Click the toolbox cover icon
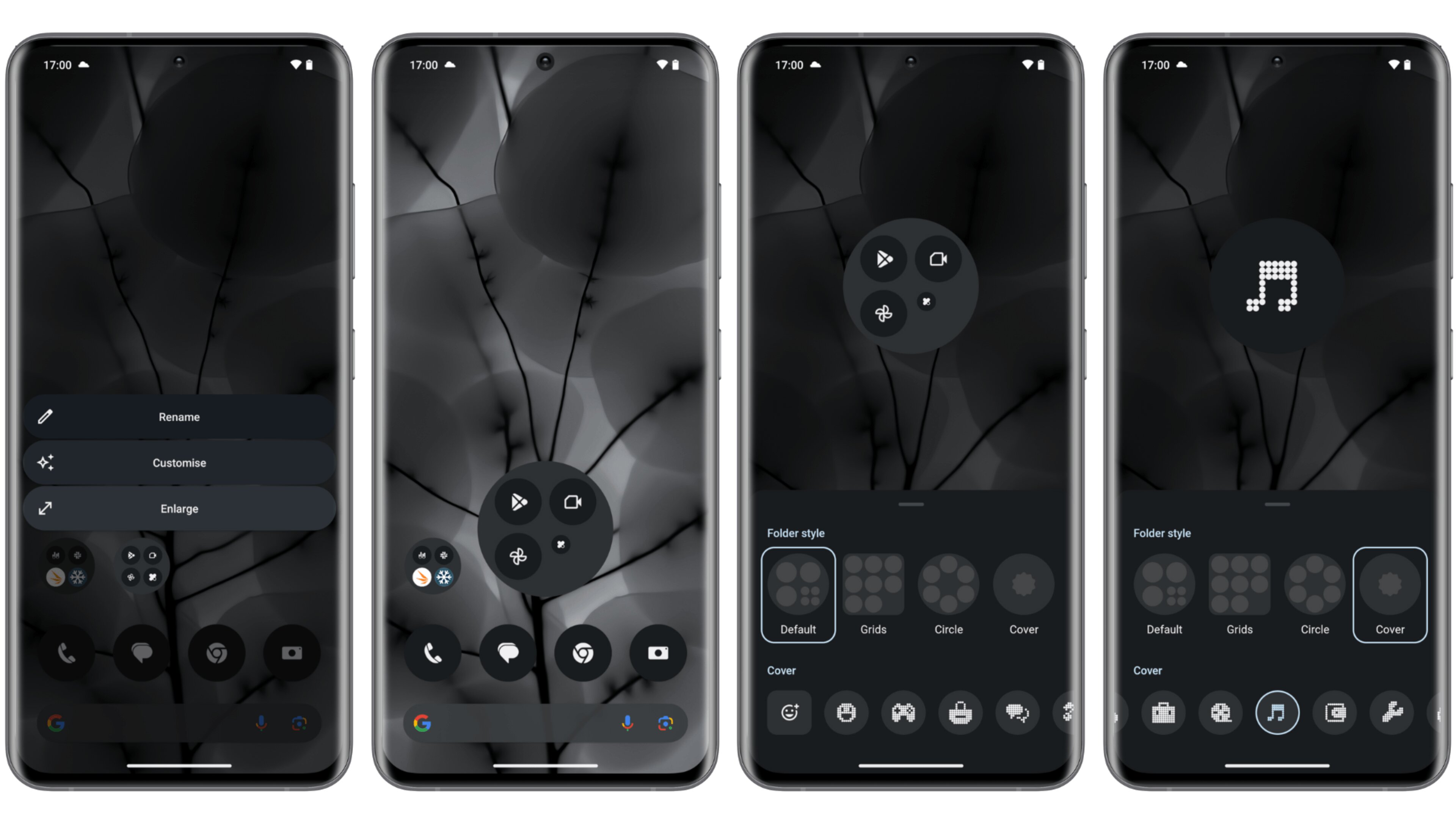The image size is (1456, 819). coord(1163,712)
